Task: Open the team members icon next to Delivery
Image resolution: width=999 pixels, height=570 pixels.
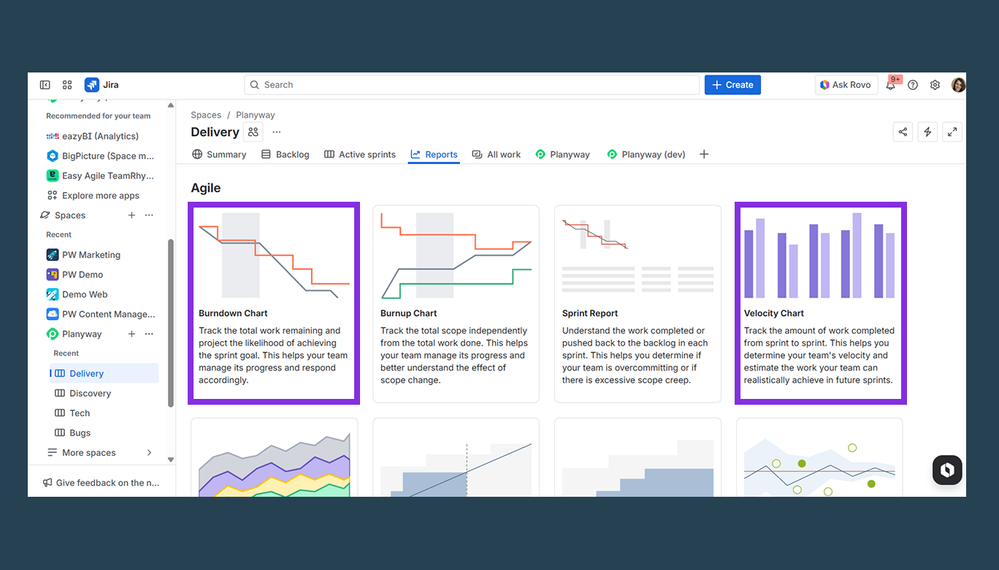Action: [x=253, y=132]
